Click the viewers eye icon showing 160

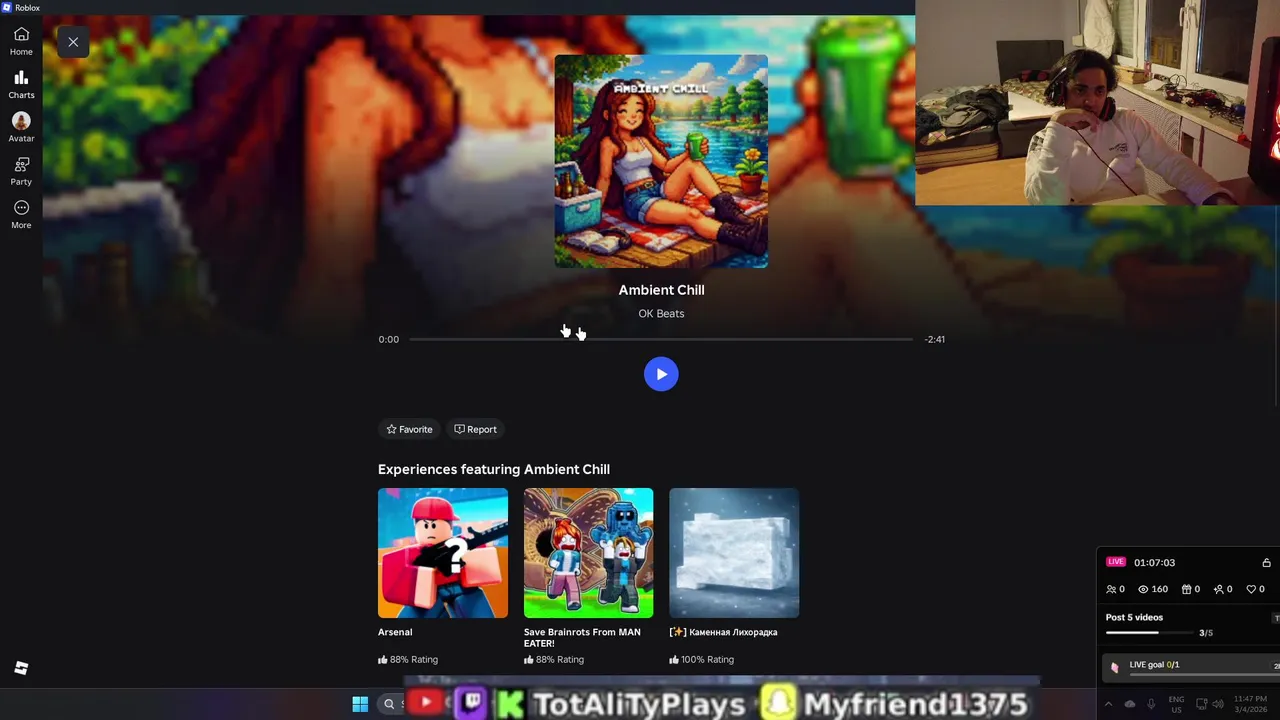pos(1144,589)
